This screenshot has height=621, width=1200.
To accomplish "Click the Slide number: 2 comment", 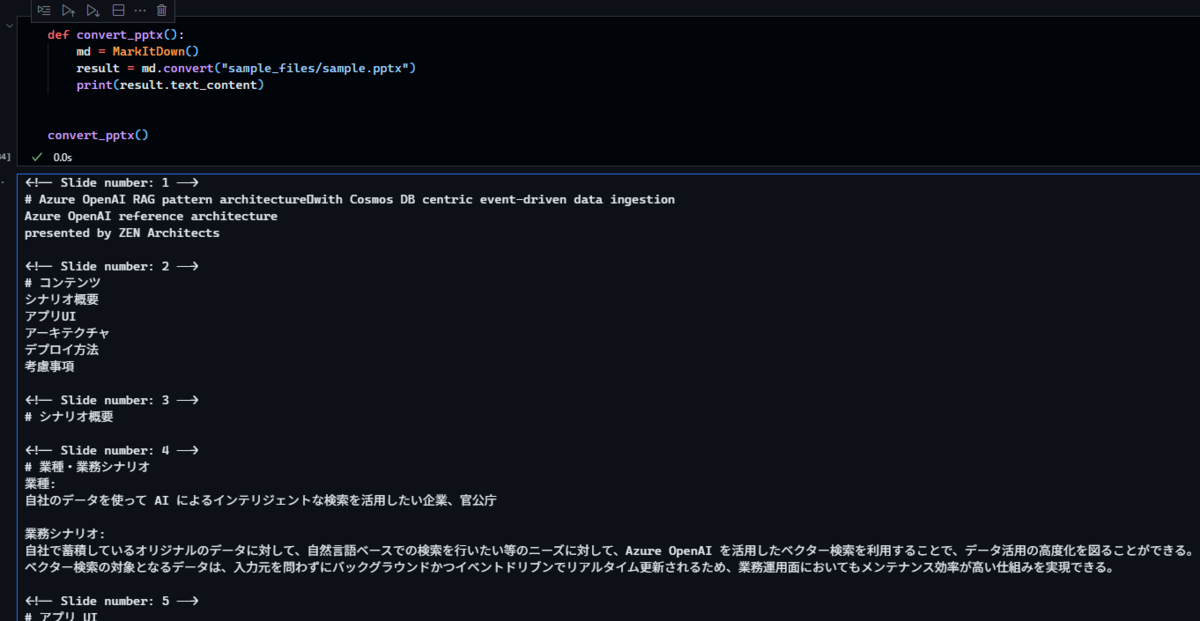I will [x=112, y=266].
